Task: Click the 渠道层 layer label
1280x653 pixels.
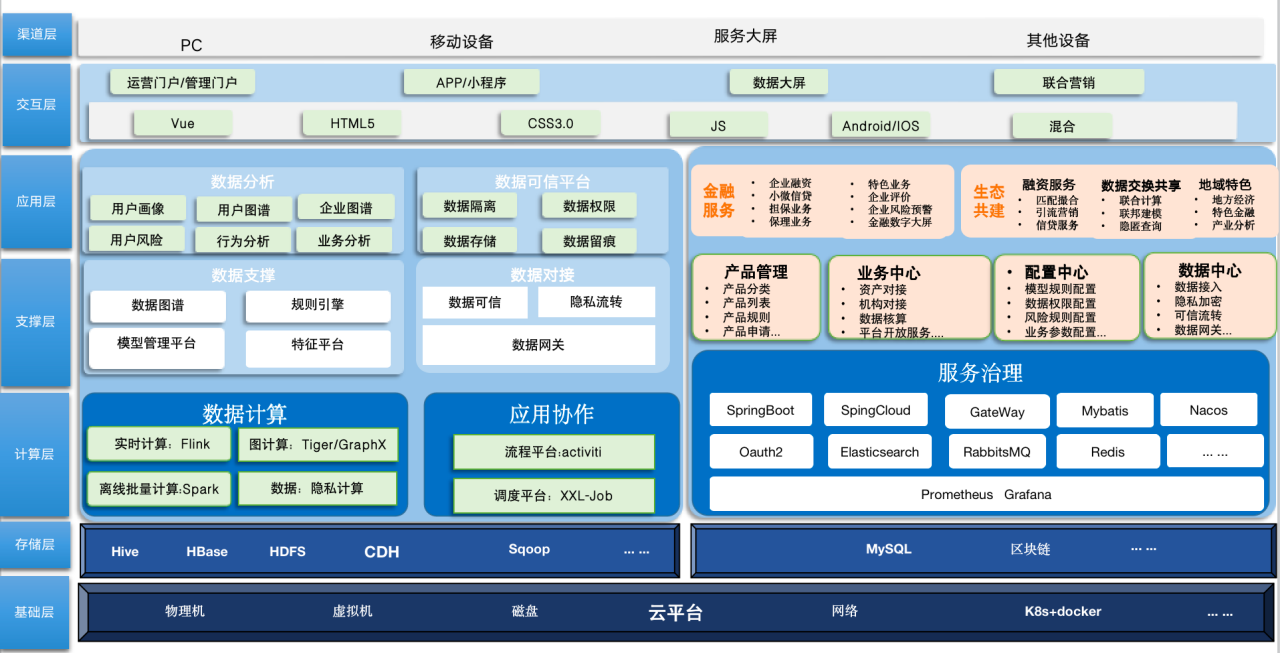Action: click(36, 35)
